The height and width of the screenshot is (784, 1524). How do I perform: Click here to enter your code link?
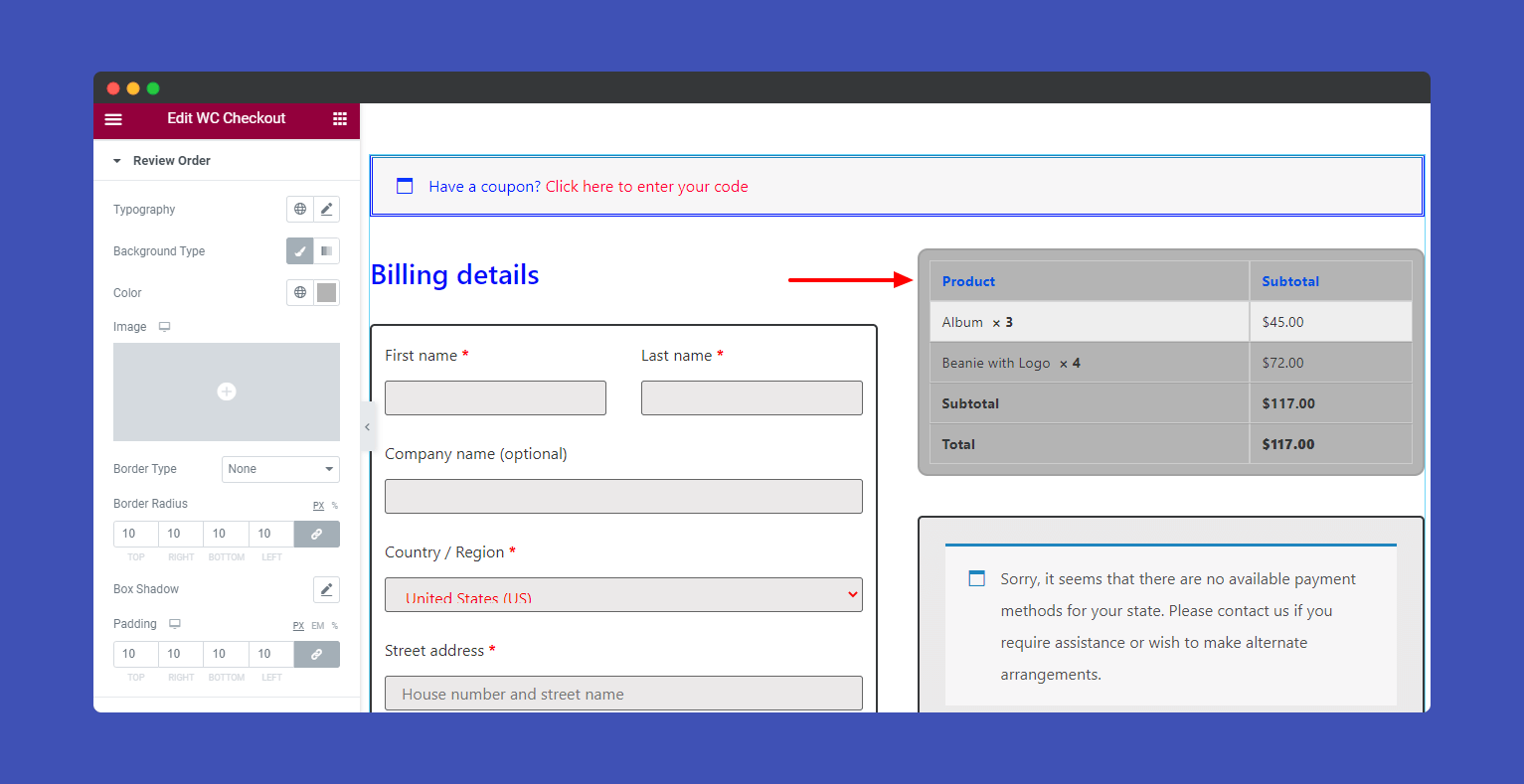coord(646,187)
